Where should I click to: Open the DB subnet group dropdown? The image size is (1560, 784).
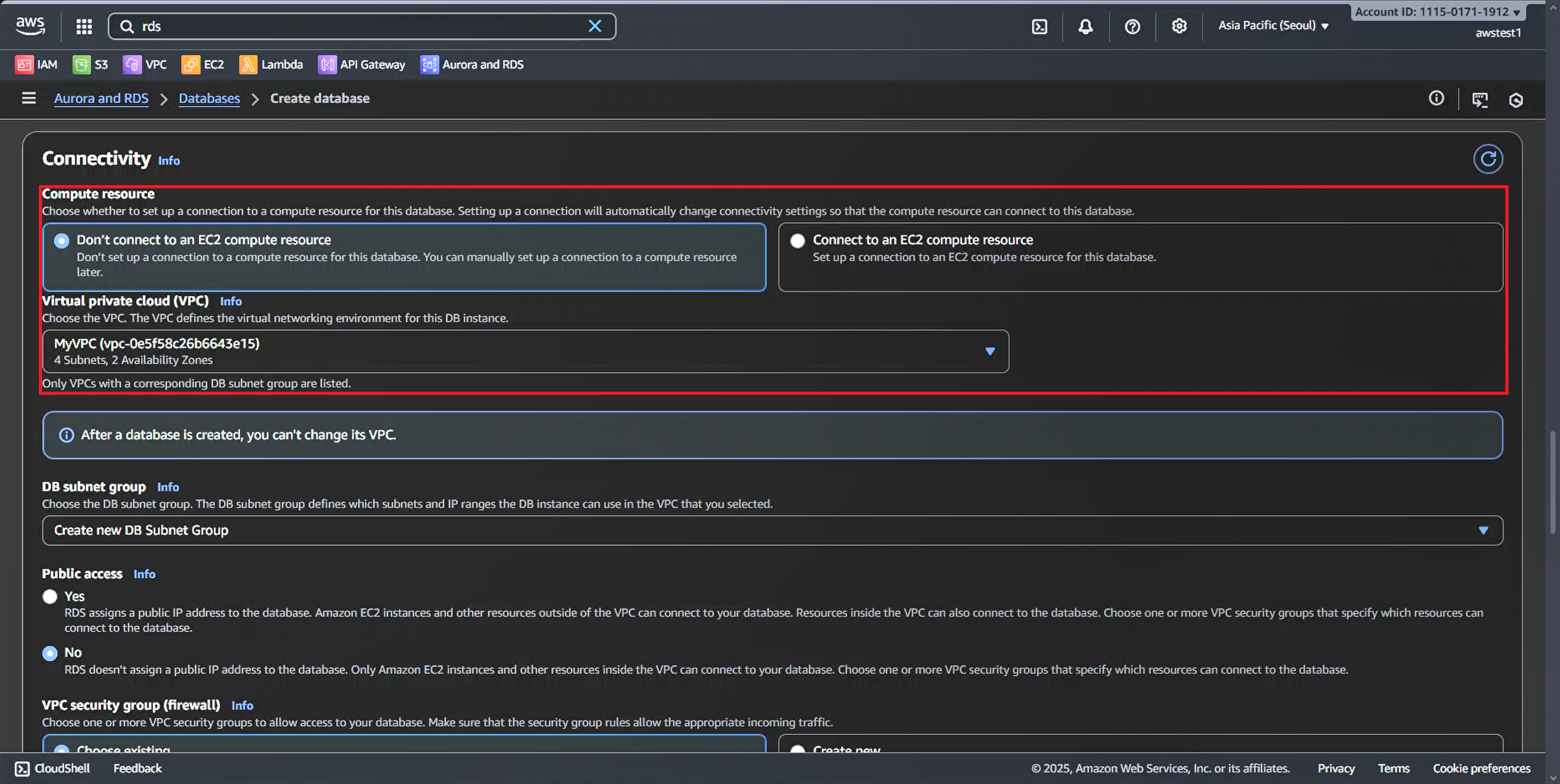(x=772, y=530)
